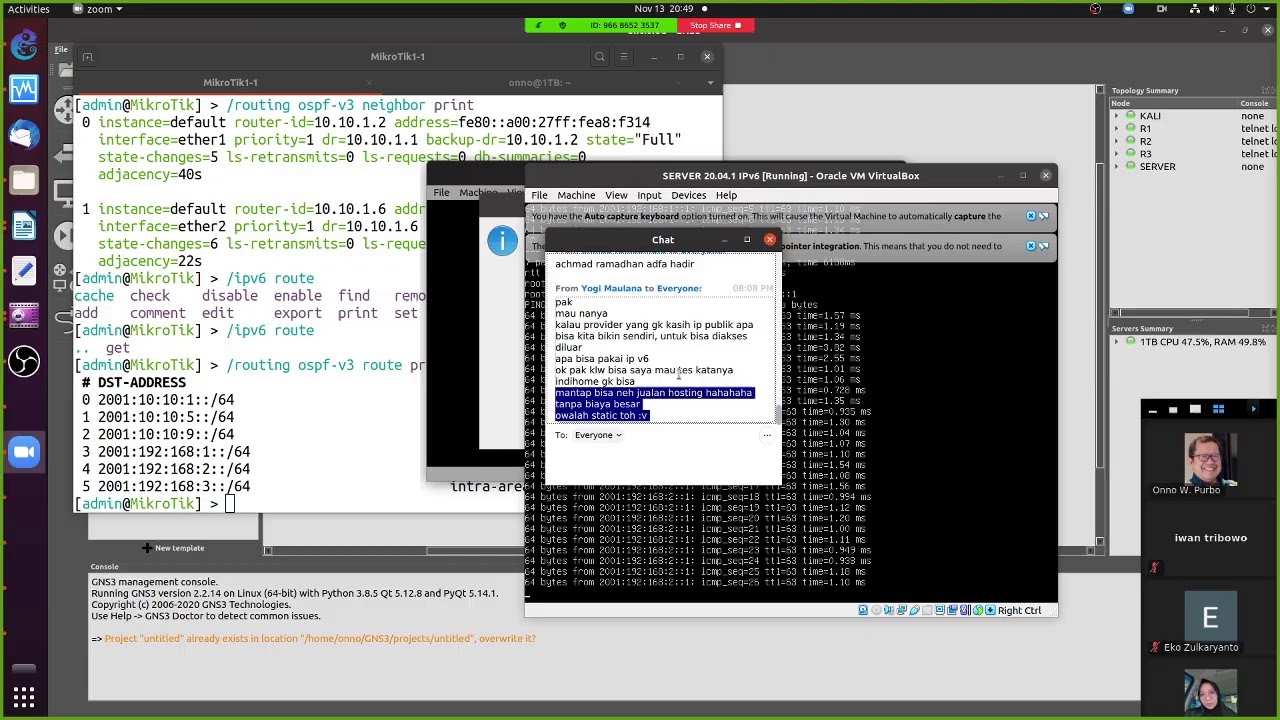Open the system power menu arrow
Image resolution: width=1280 pixels, height=720 pixels.
coord(1268,9)
